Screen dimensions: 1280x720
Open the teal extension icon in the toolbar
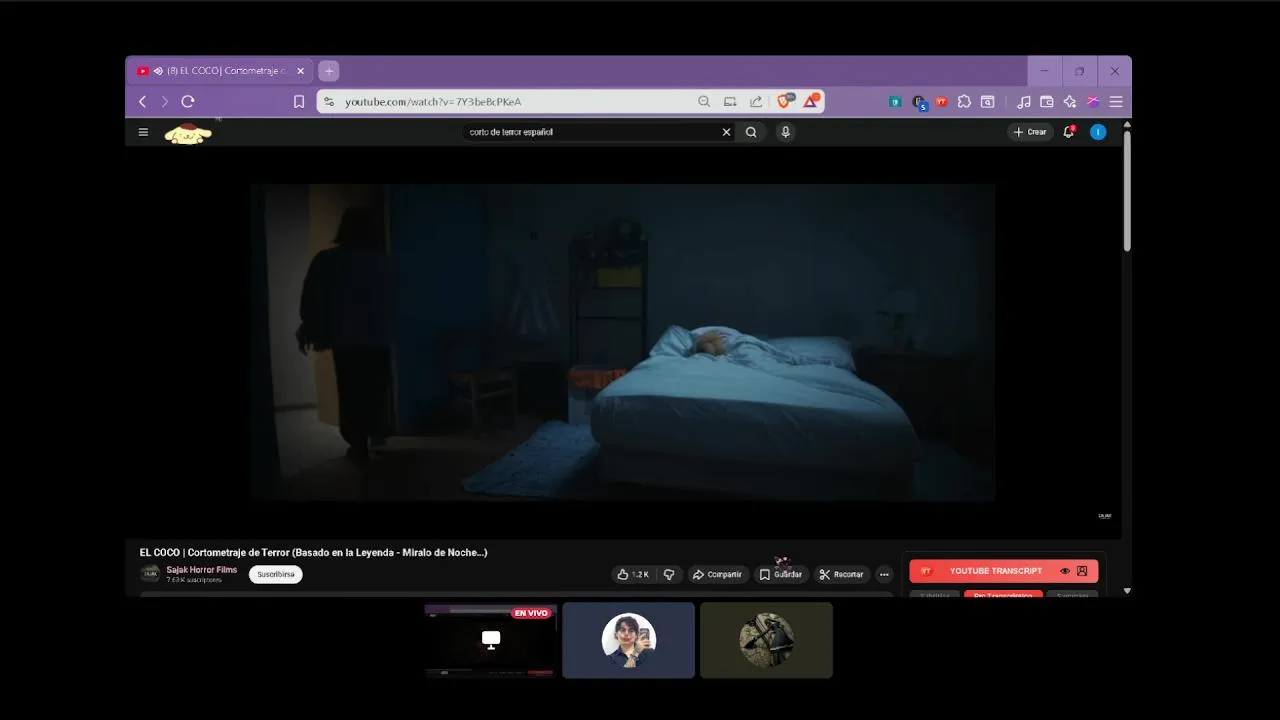click(x=895, y=102)
